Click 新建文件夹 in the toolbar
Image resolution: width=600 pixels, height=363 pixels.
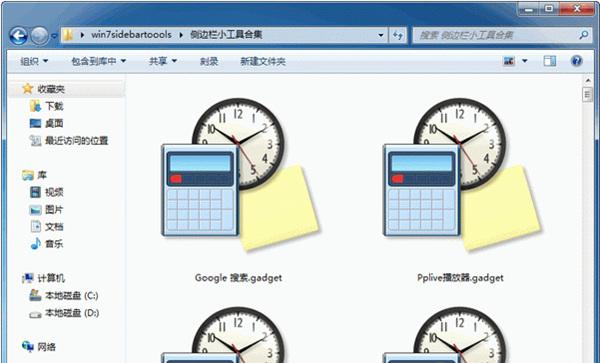pyautogui.click(x=263, y=61)
